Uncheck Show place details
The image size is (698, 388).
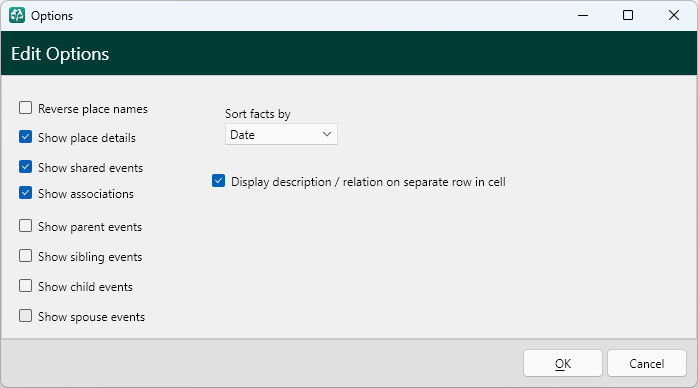25,137
